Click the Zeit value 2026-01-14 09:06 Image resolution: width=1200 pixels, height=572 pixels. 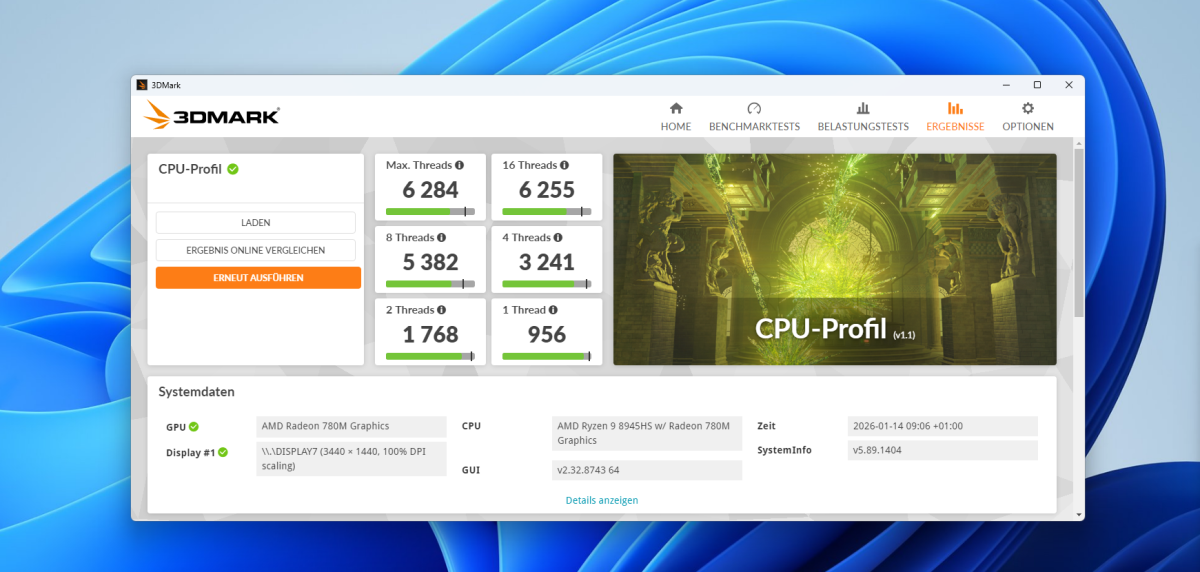coord(942,426)
